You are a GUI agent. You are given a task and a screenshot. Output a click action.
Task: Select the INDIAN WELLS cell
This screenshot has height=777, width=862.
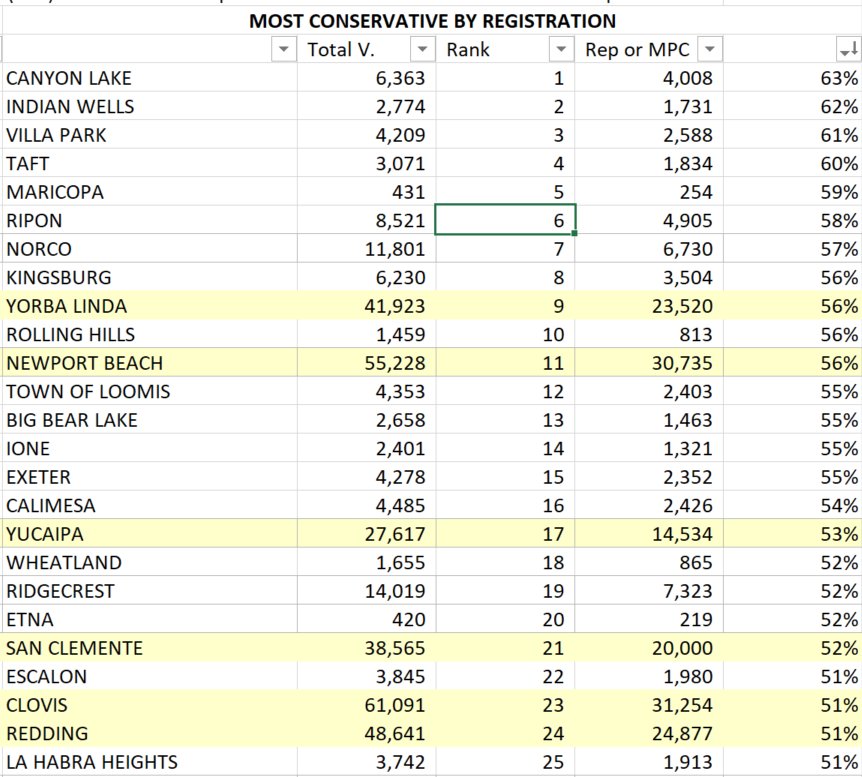[150, 107]
